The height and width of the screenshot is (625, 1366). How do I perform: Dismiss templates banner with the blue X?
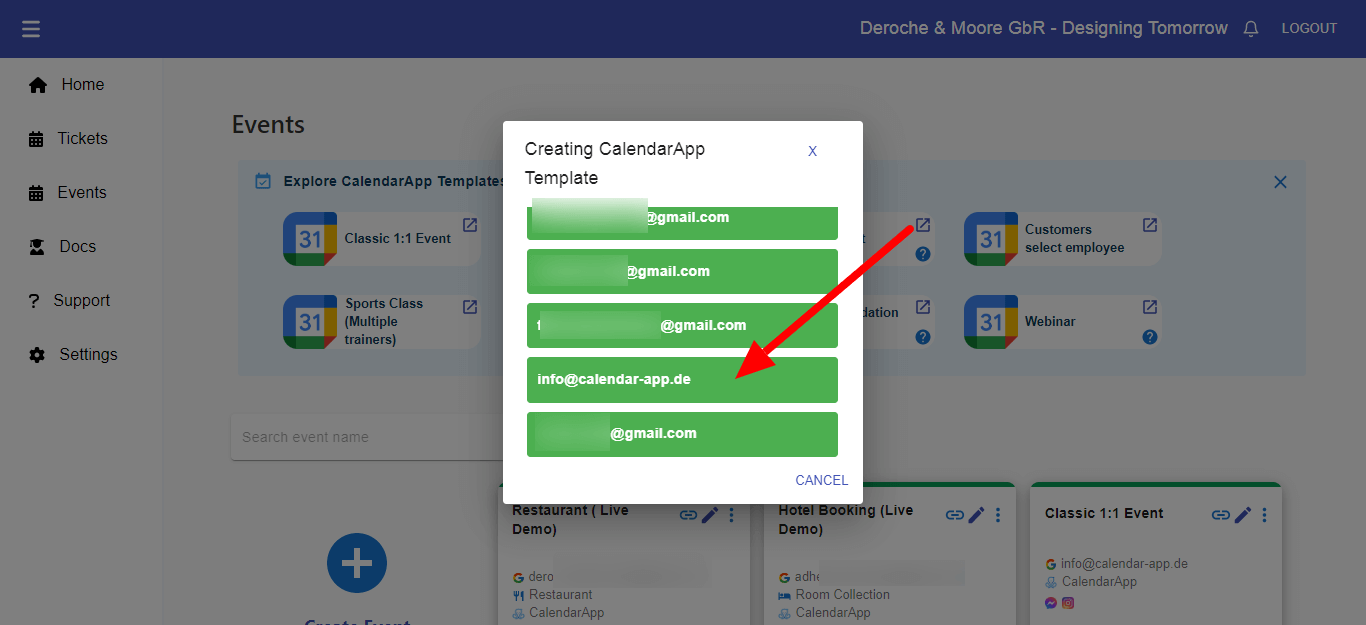click(1280, 182)
